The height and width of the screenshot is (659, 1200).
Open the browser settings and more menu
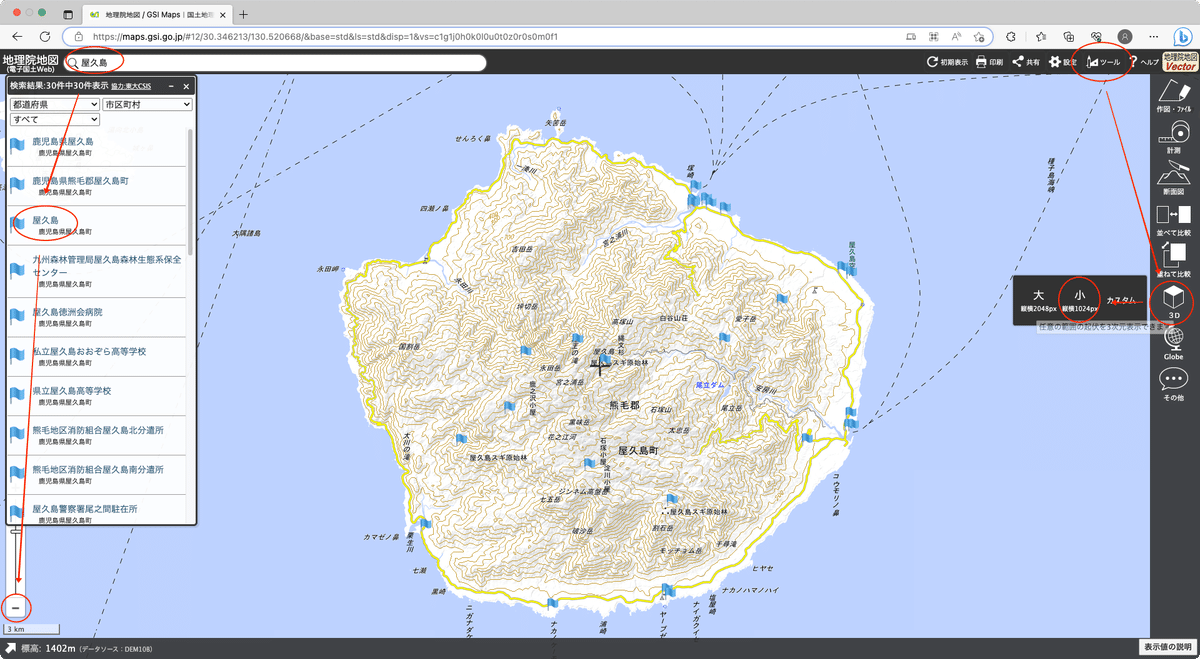pos(1155,36)
